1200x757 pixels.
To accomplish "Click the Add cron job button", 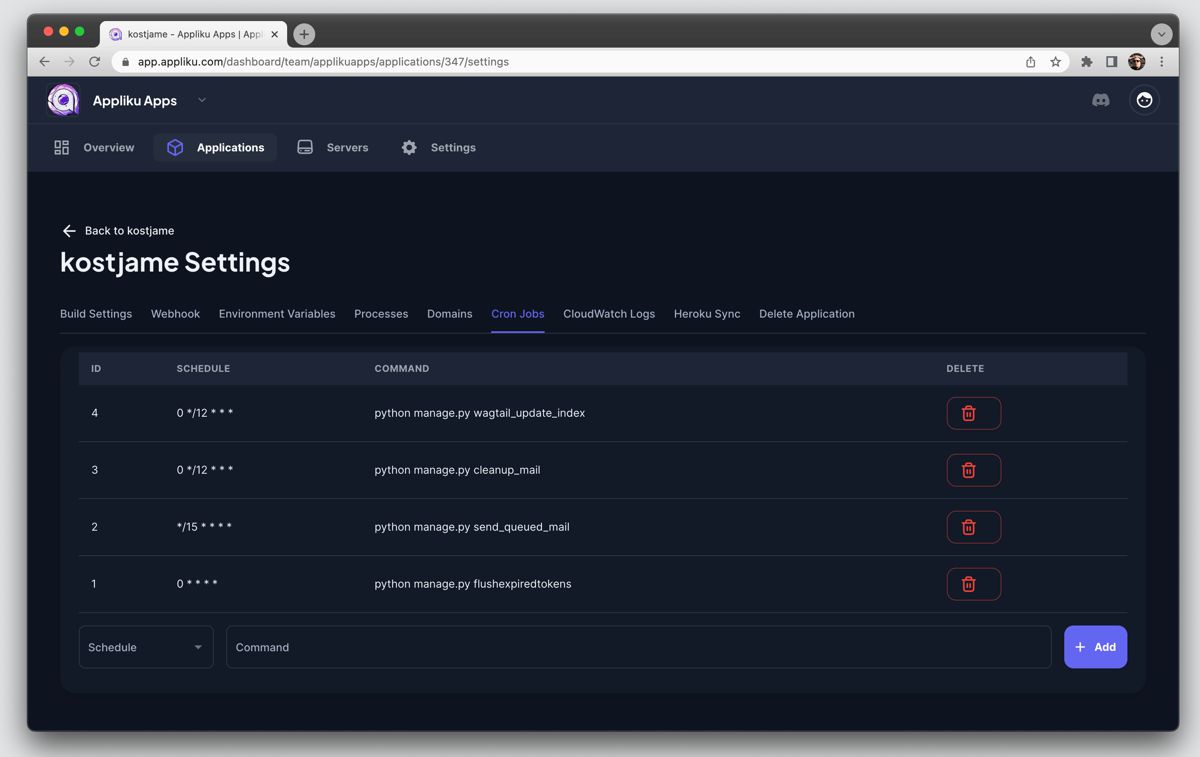I will (1095, 647).
